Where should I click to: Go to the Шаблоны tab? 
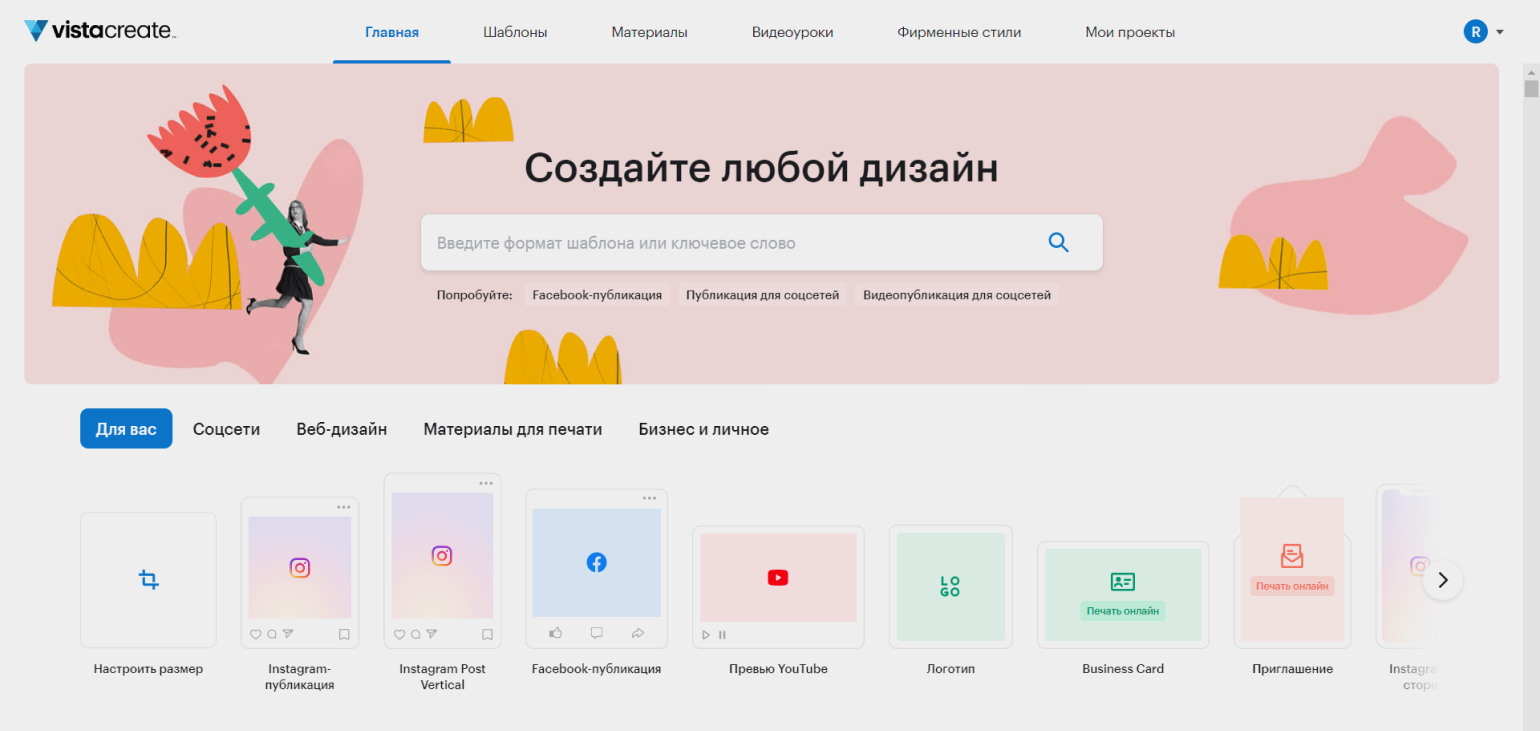[515, 32]
